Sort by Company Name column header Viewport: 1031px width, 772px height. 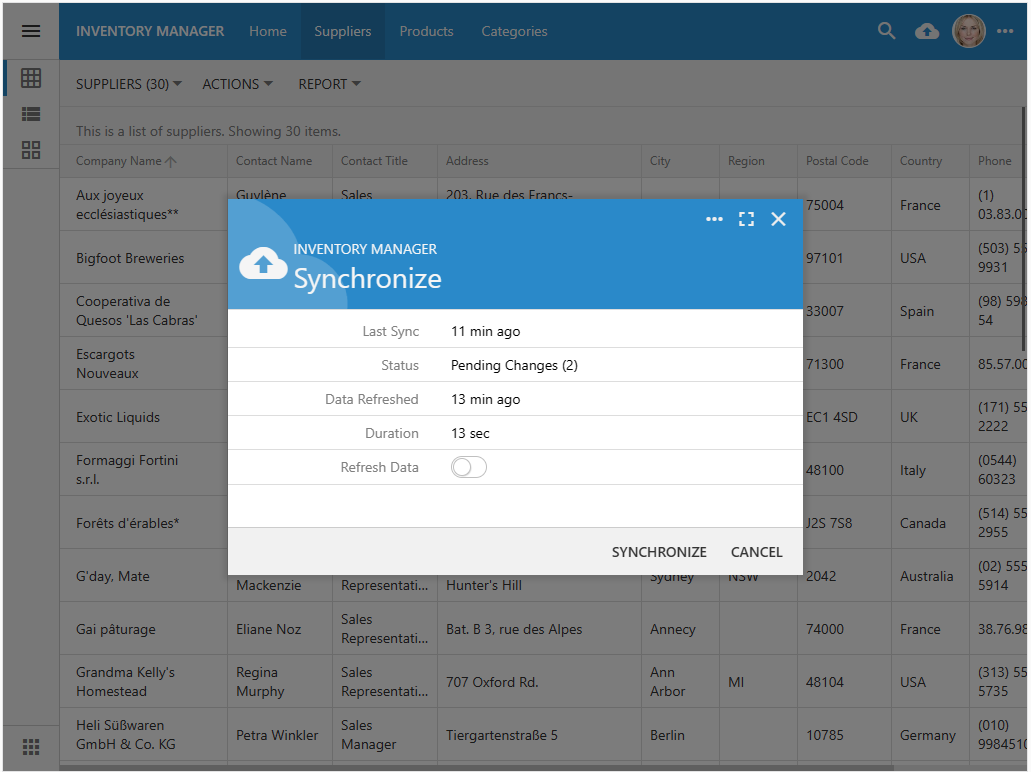119,161
